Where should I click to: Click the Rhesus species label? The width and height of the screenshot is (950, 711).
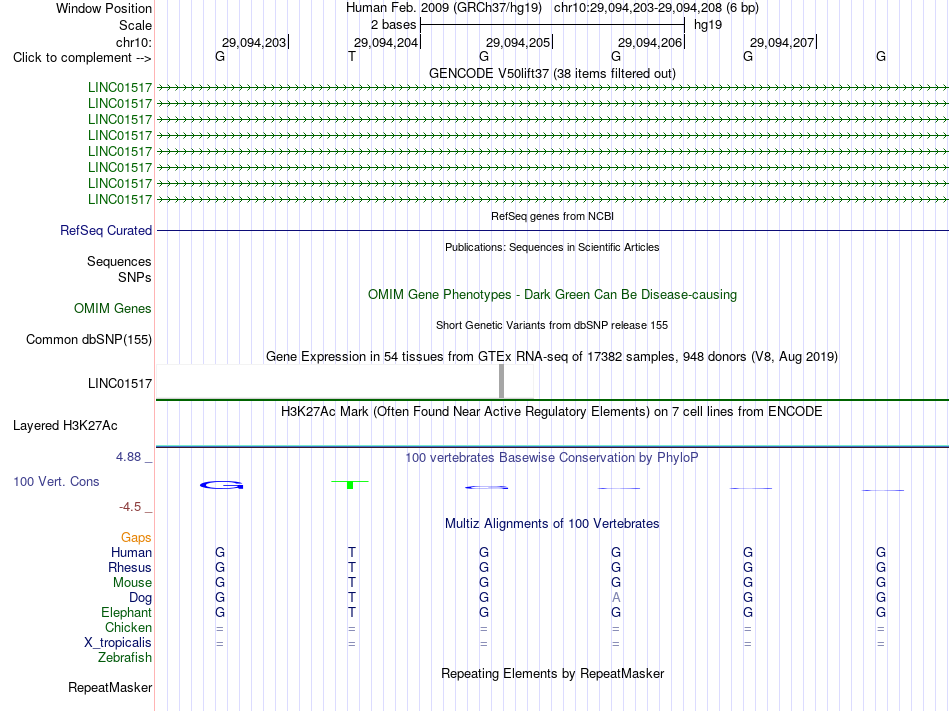(130, 567)
